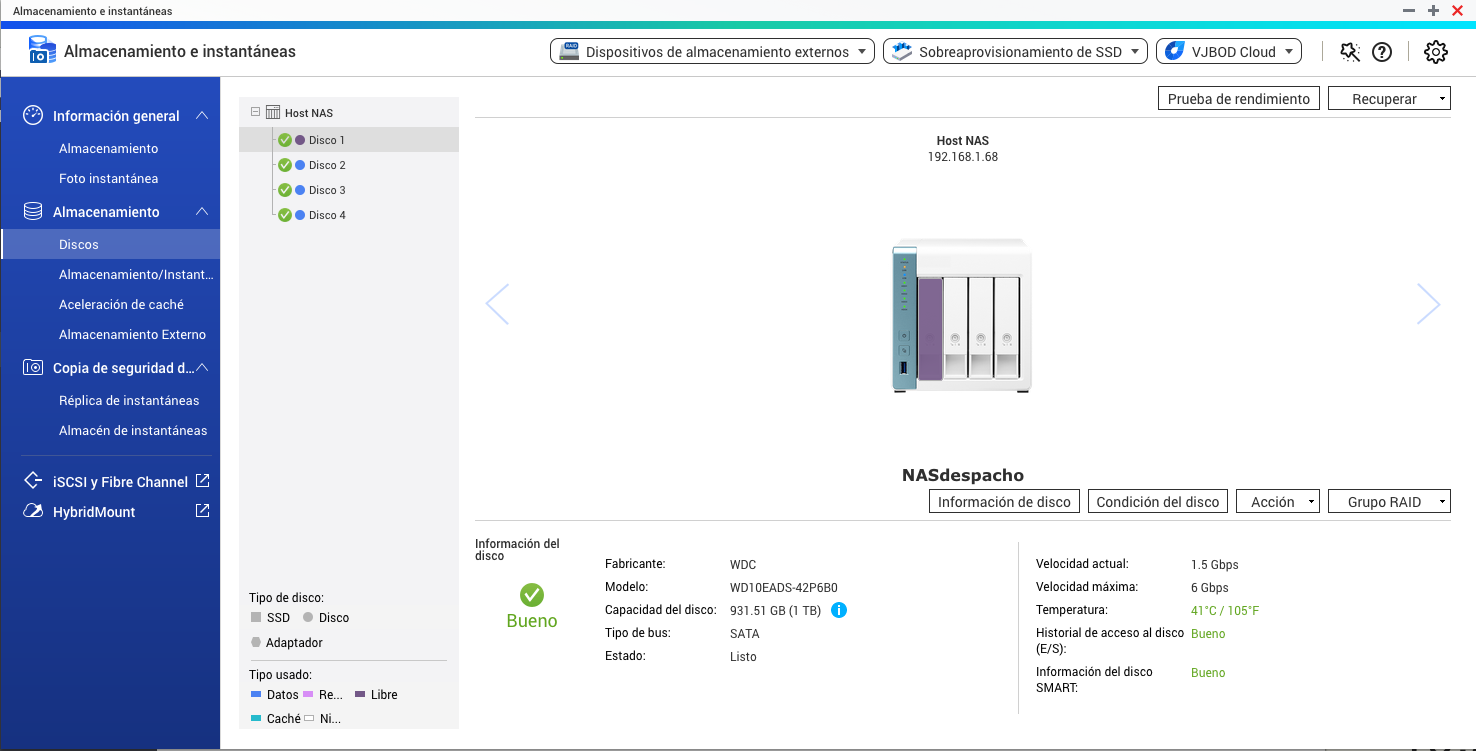
Task: Open the Acción dropdown menu
Action: click(x=1278, y=502)
